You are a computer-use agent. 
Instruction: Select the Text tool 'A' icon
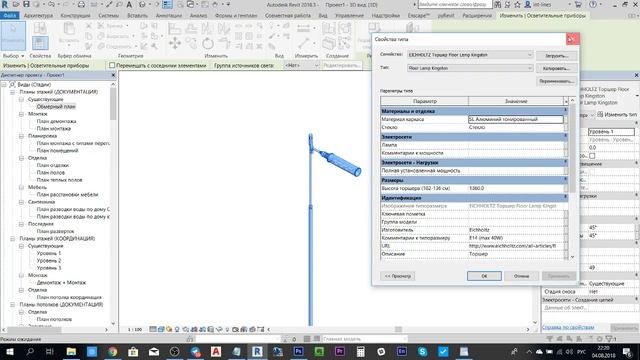(129, 4)
